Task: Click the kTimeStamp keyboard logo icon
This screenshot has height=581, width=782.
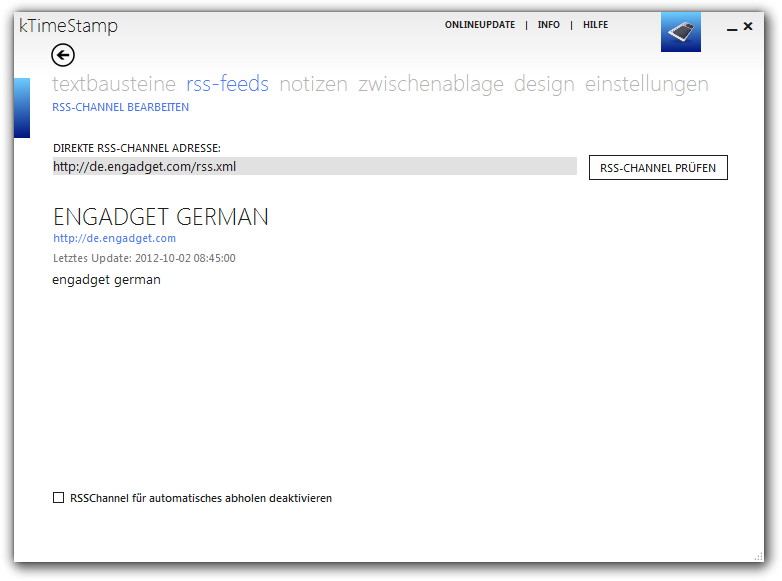Action: (681, 31)
